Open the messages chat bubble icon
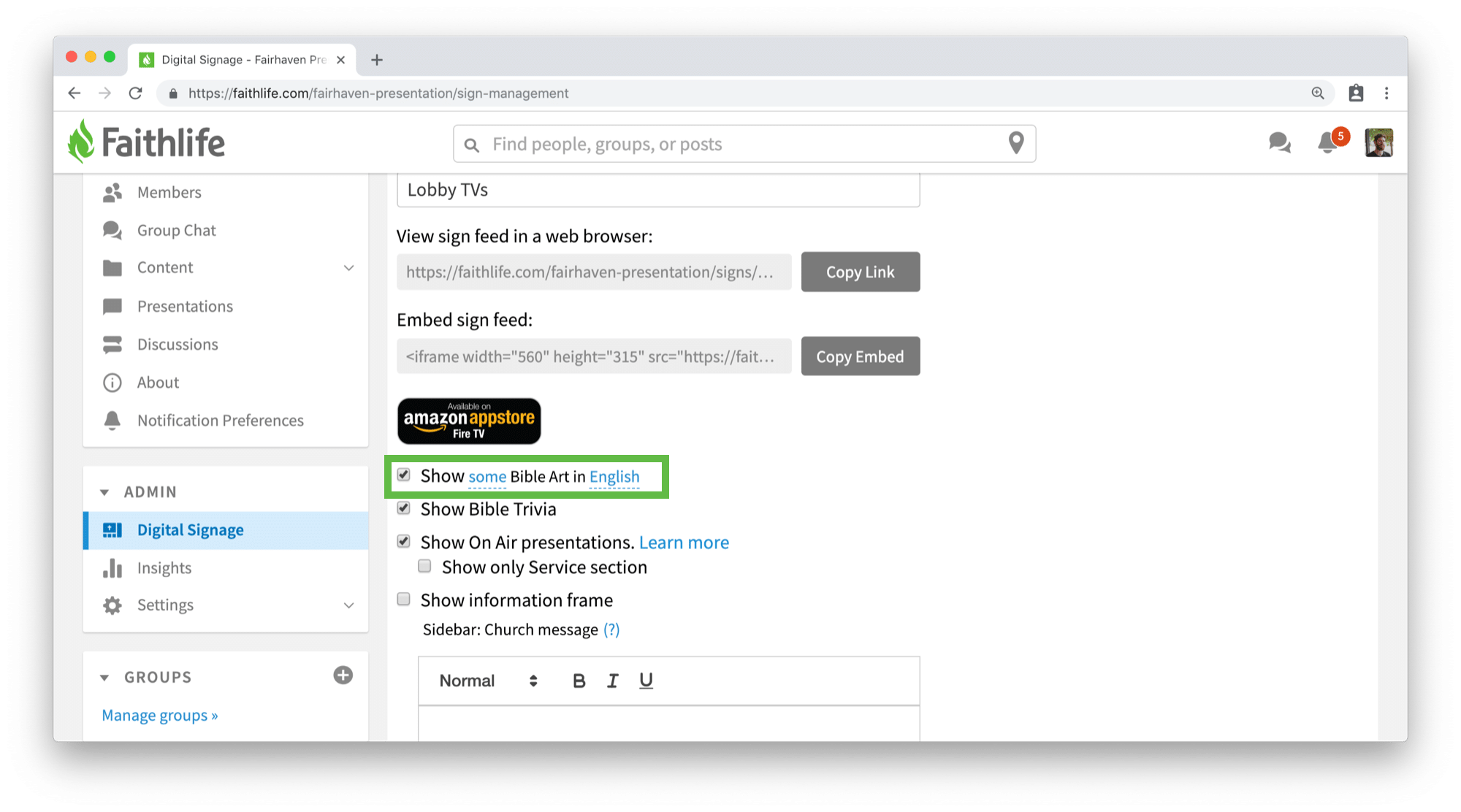 coord(1279,142)
